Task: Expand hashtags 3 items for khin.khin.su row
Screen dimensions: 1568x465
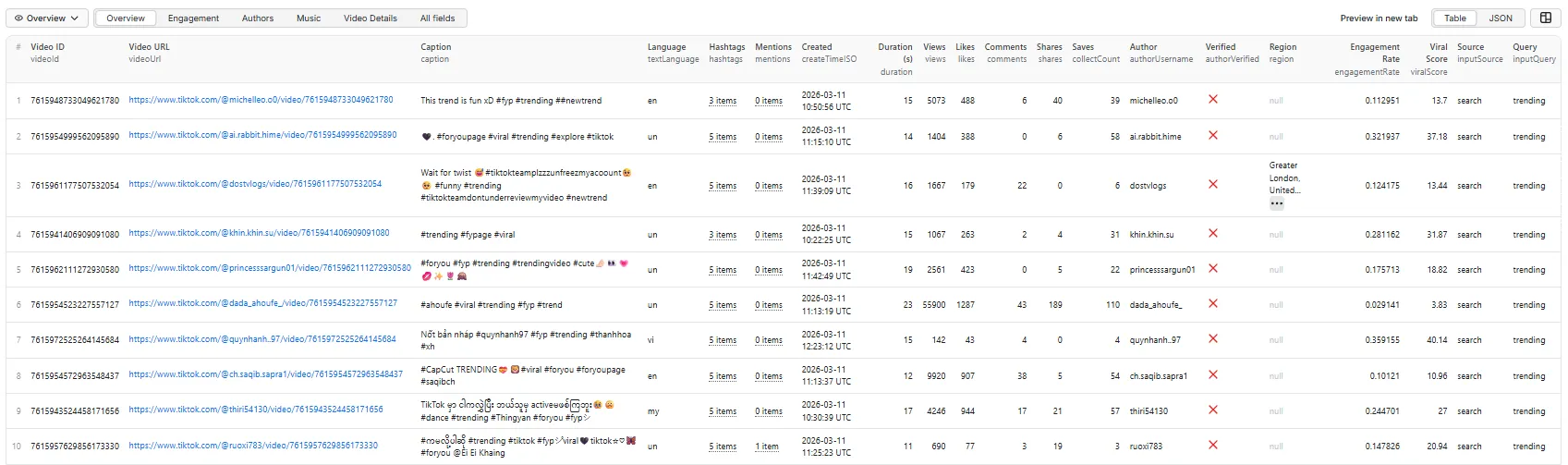Action: (x=723, y=235)
